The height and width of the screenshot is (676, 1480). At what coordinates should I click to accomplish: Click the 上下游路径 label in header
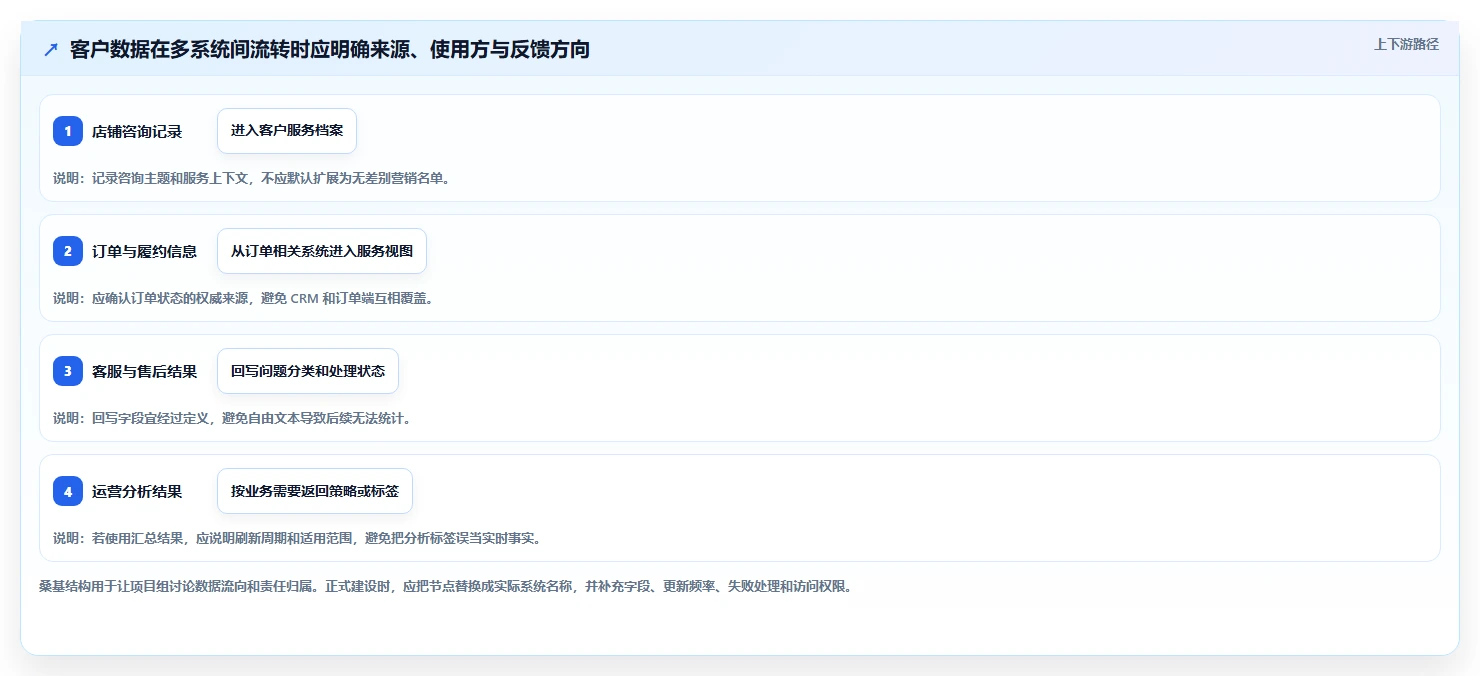1406,44
